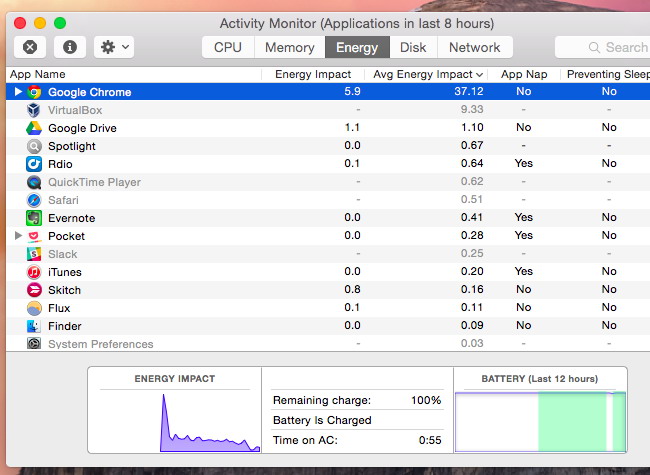Click Chrome's 37.12 average energy value

click(x=469, y=91)
